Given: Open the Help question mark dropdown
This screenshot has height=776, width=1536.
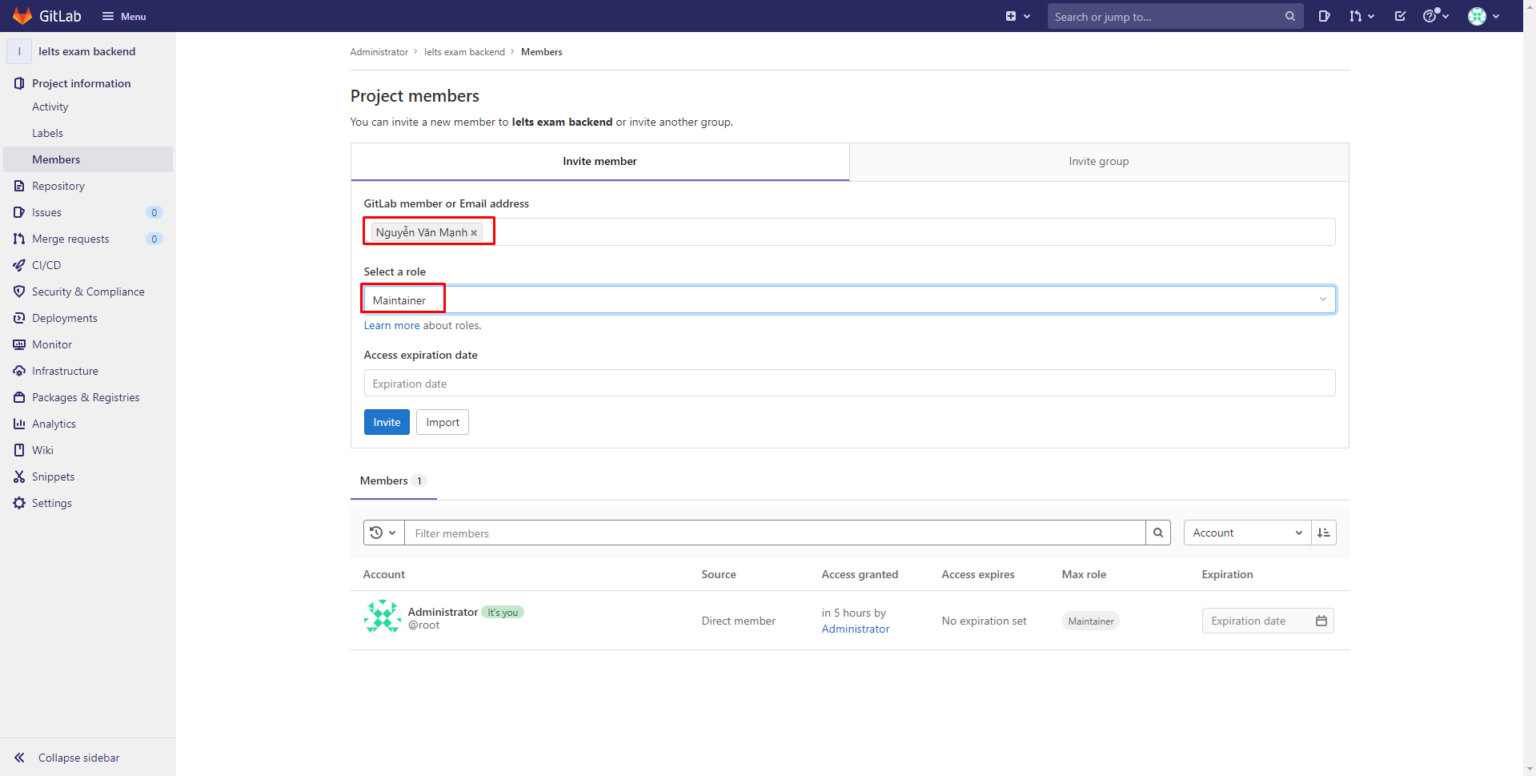Looking at the screenshot, I should [1436, 16].
